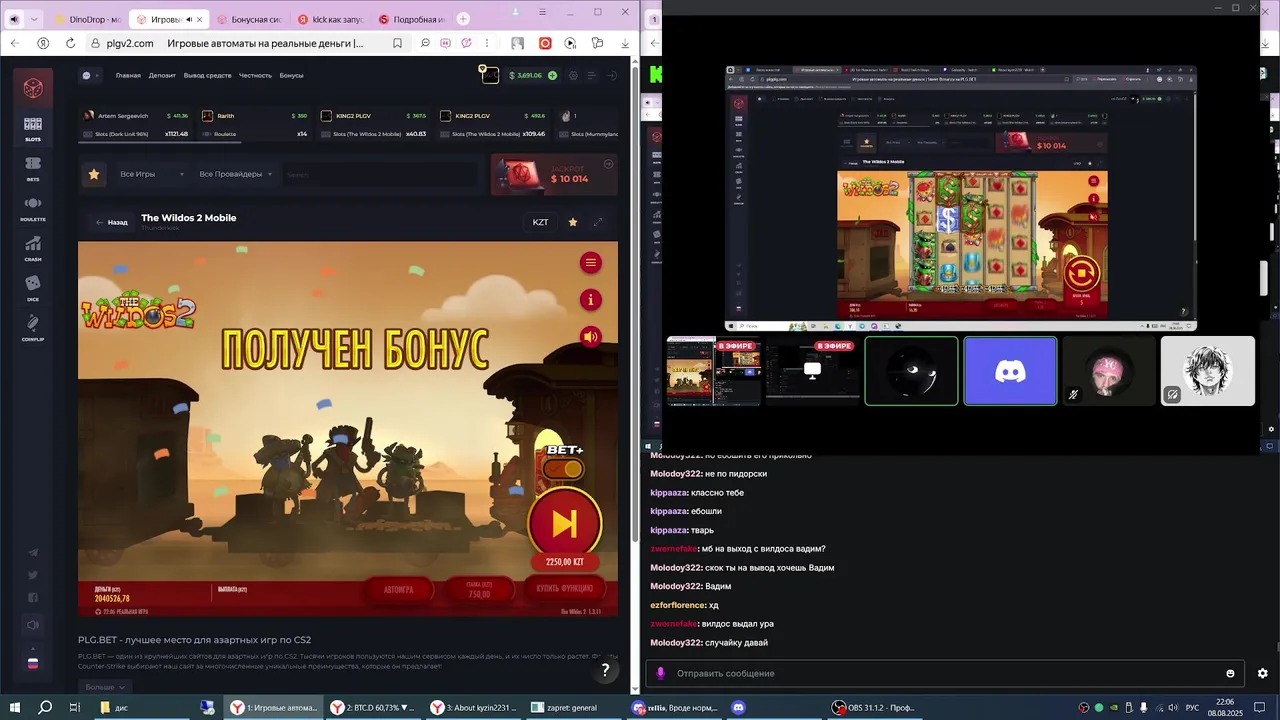Show favorite games with star filter
The image size is (1280, 720).
(x=94, y=174)
